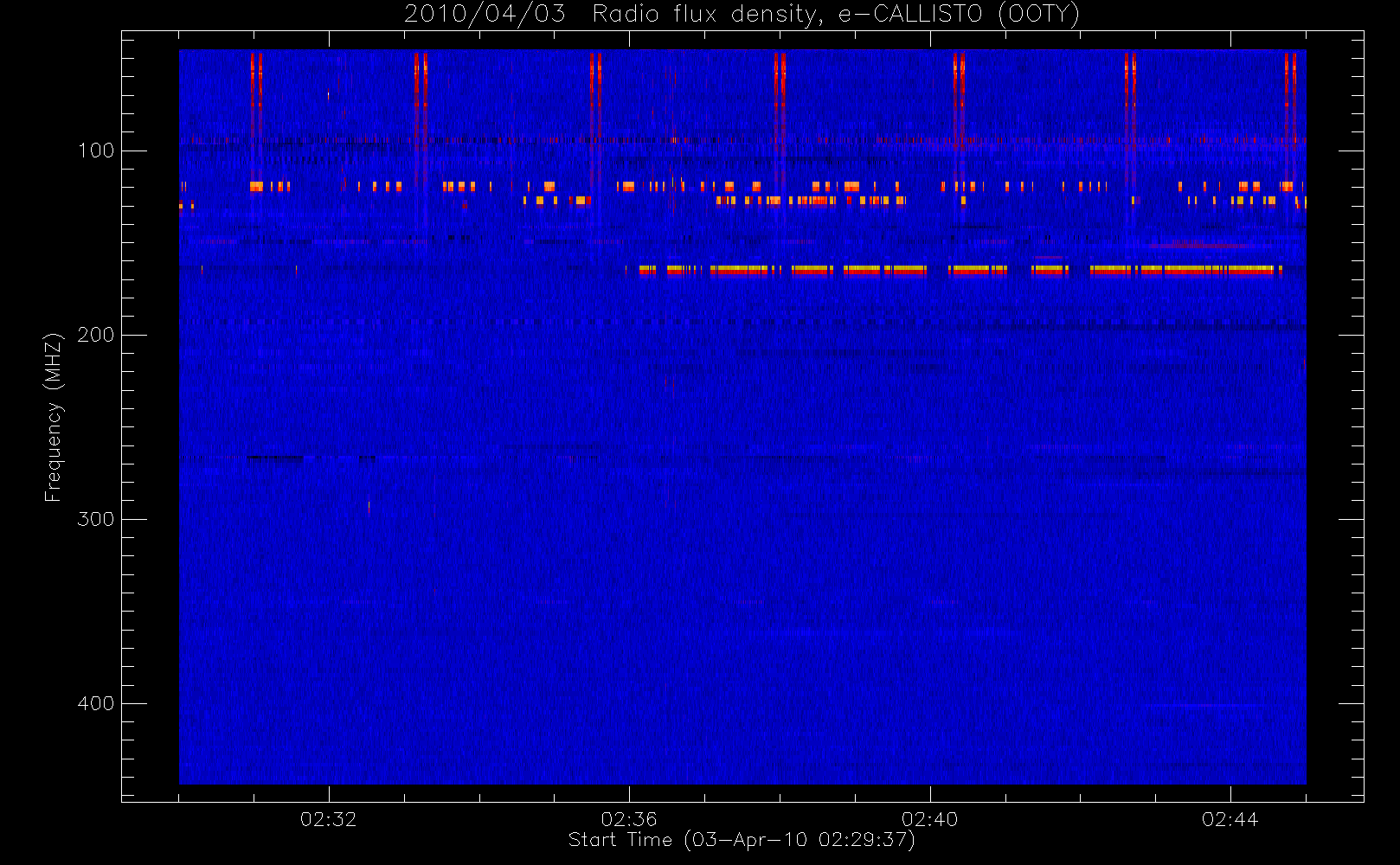Click the 'Start Time (03-Apr-10 02:29:37)' label
Image resolution: width=1400 pixels, height=865 pixels.
point(742,840)
